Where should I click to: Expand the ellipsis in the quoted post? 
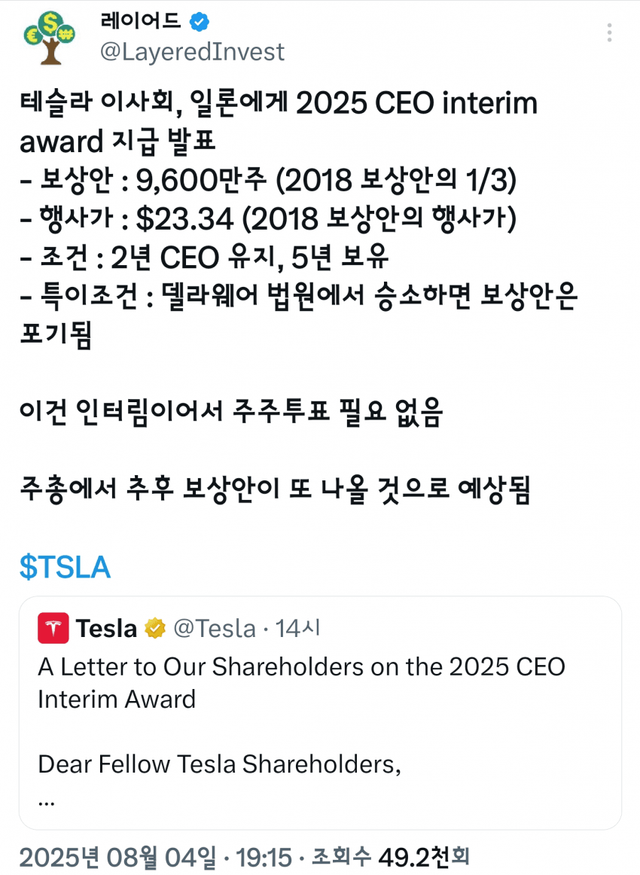click(45, 798)
